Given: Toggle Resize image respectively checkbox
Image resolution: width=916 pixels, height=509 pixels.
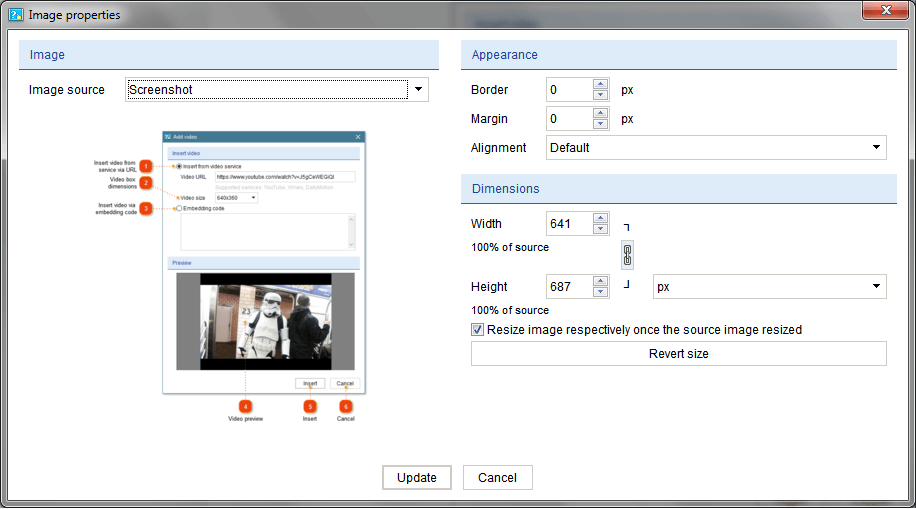Looking at the screenshot, I should [x=478, y=330].
